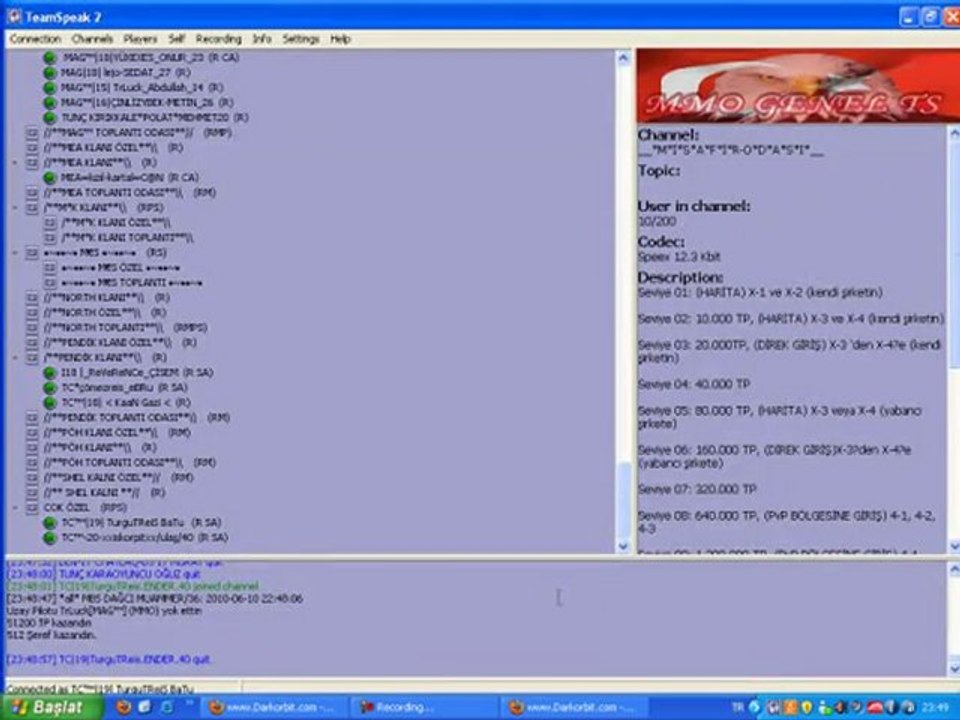This screenshot has width=960, height=720.
Task: Select the PENDİK KLANI ÖZEL channel
Action: click(x=120, y=343)
